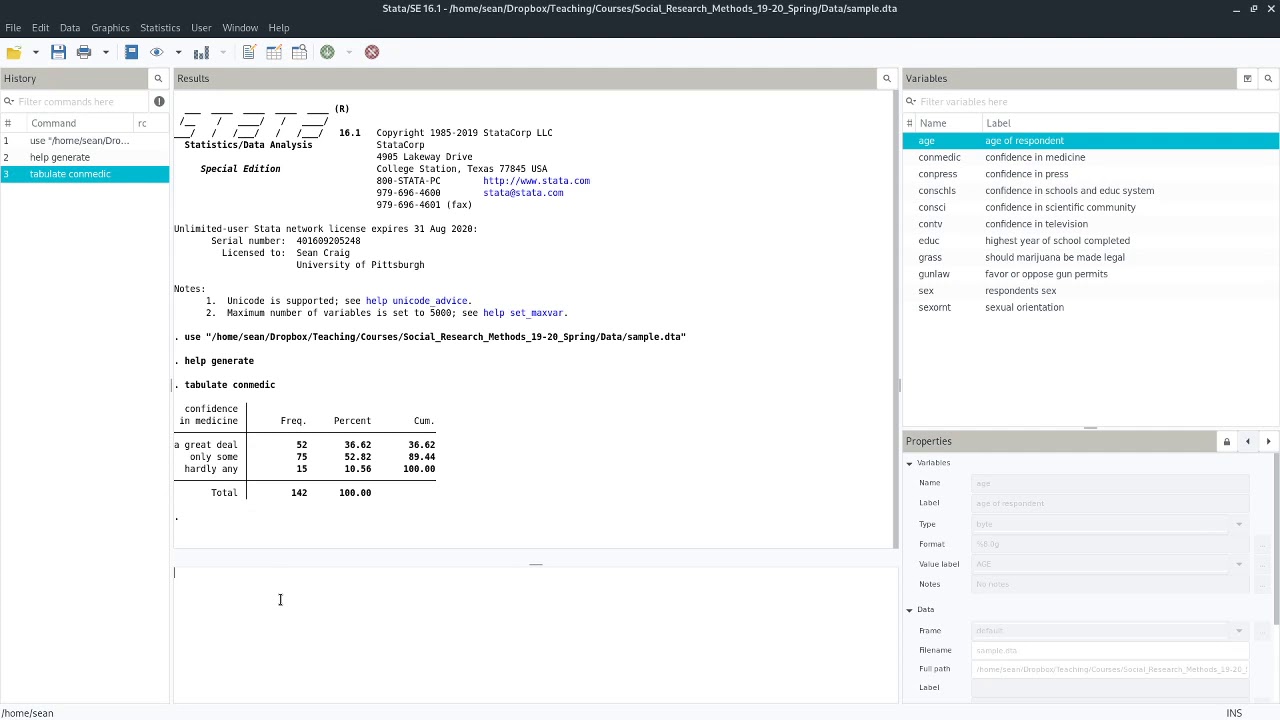Image resolution: width=1280 pixels, height=720 pixels.
Task: Click the Format ellipsis button in Properties
Action: pos(1262,545)
